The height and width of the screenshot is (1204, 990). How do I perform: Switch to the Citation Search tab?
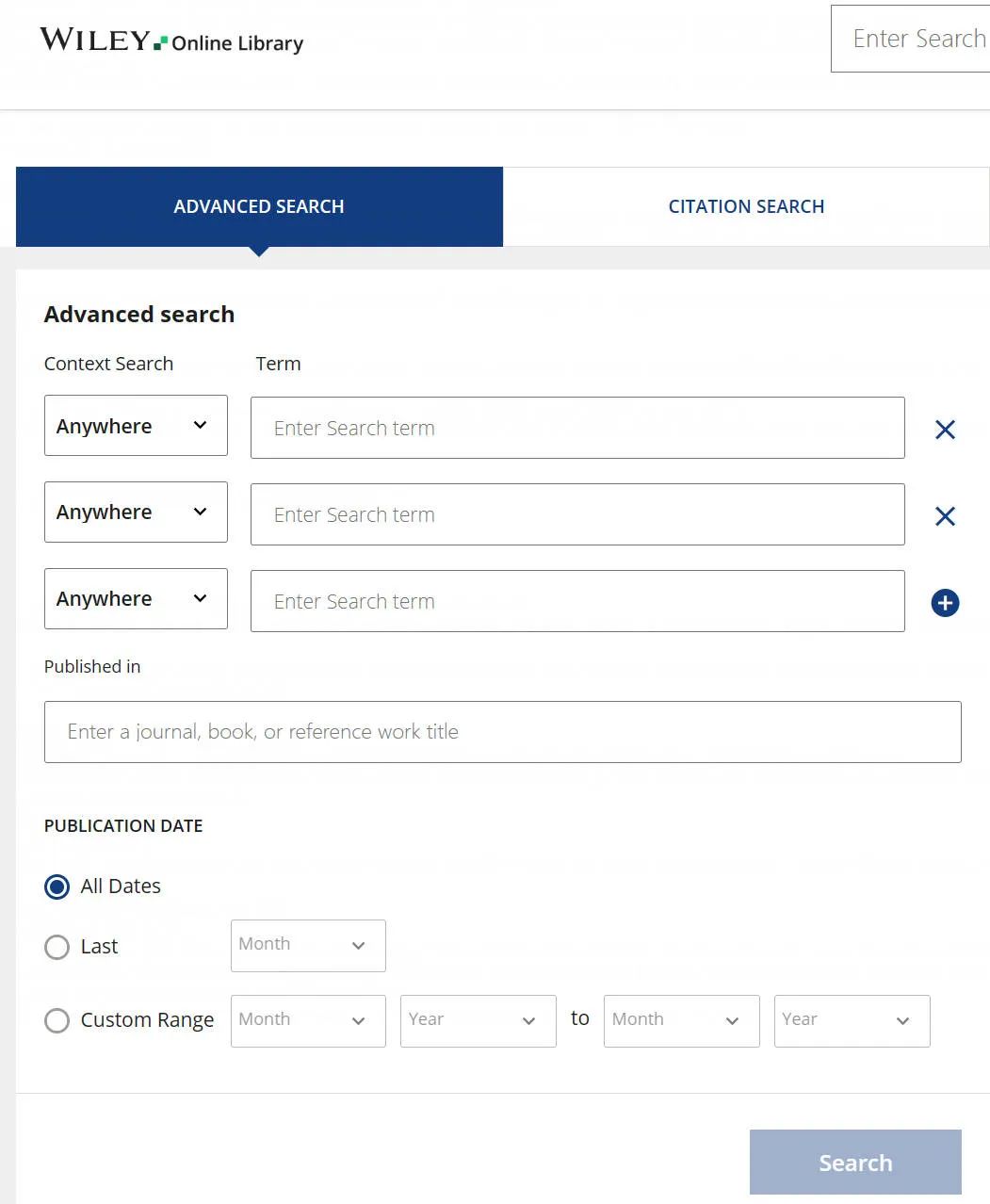click(746, 207)
